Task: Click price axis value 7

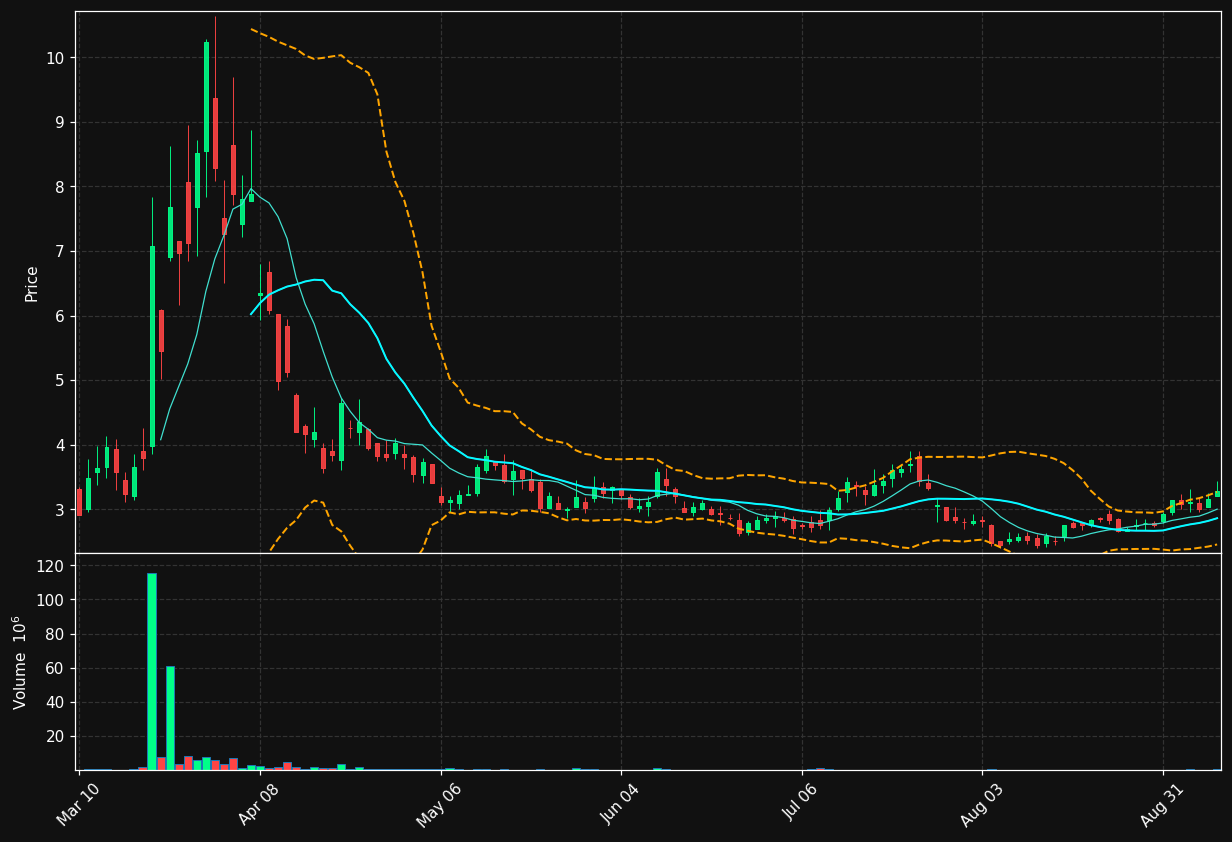Action: (60, 252)
